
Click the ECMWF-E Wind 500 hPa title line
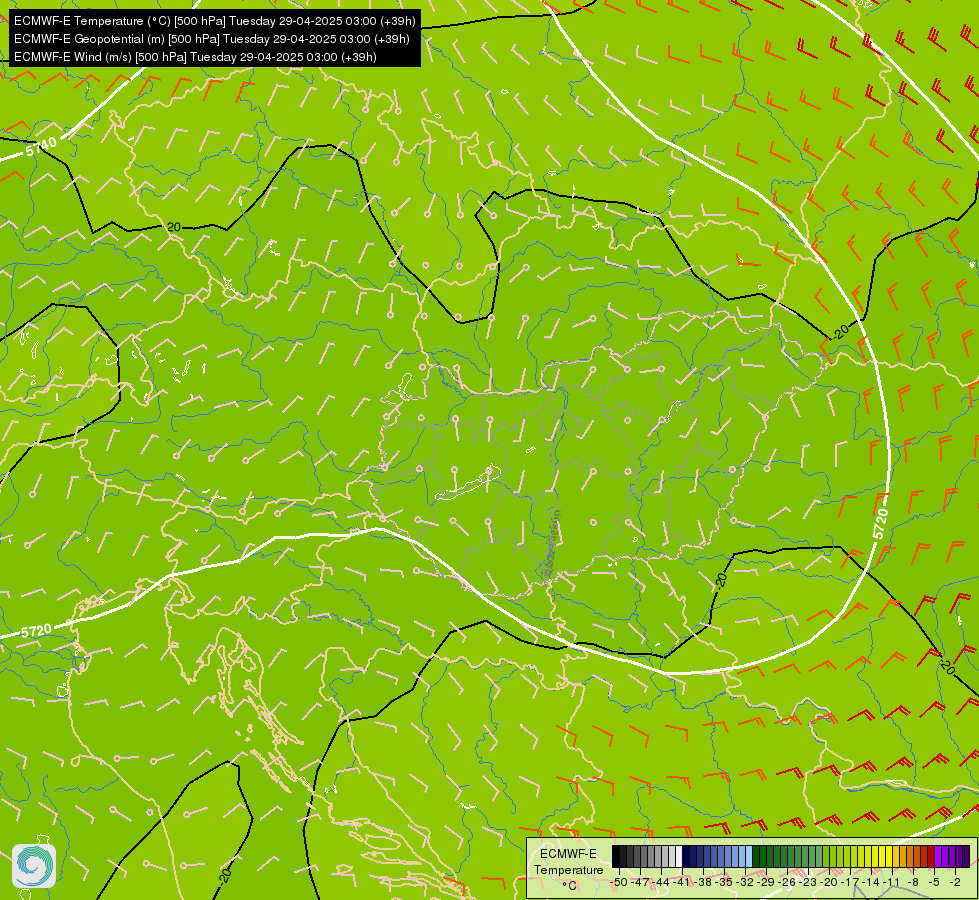tap(195, 57)
